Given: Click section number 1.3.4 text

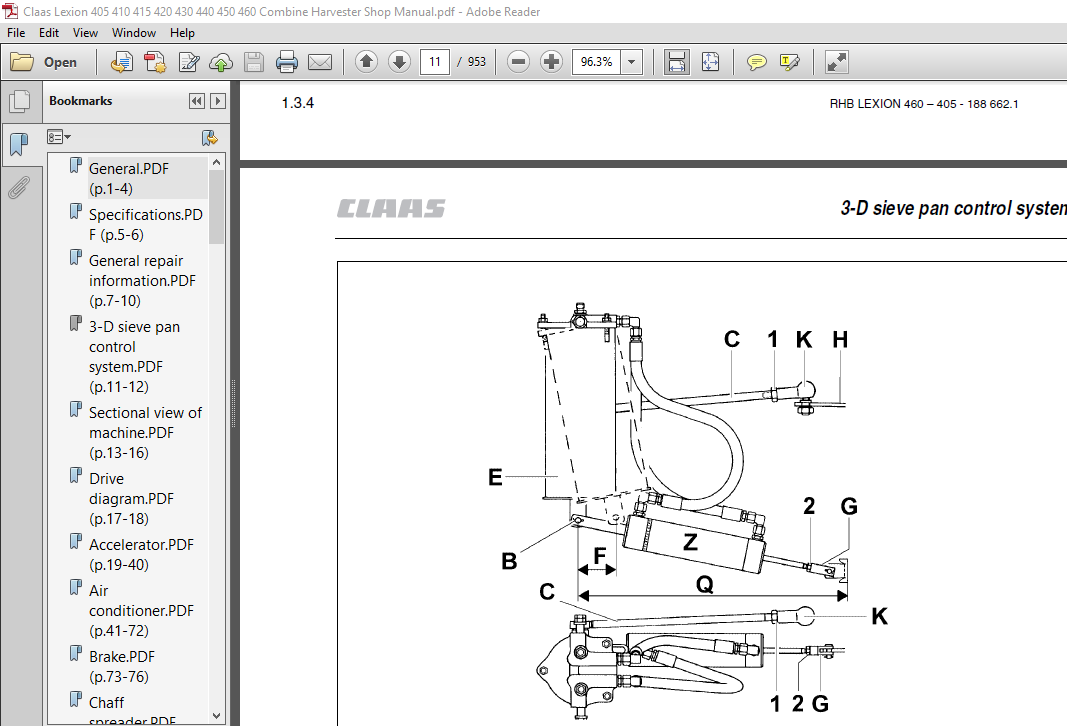Looking at the screenshot, I should pos(297,103).
